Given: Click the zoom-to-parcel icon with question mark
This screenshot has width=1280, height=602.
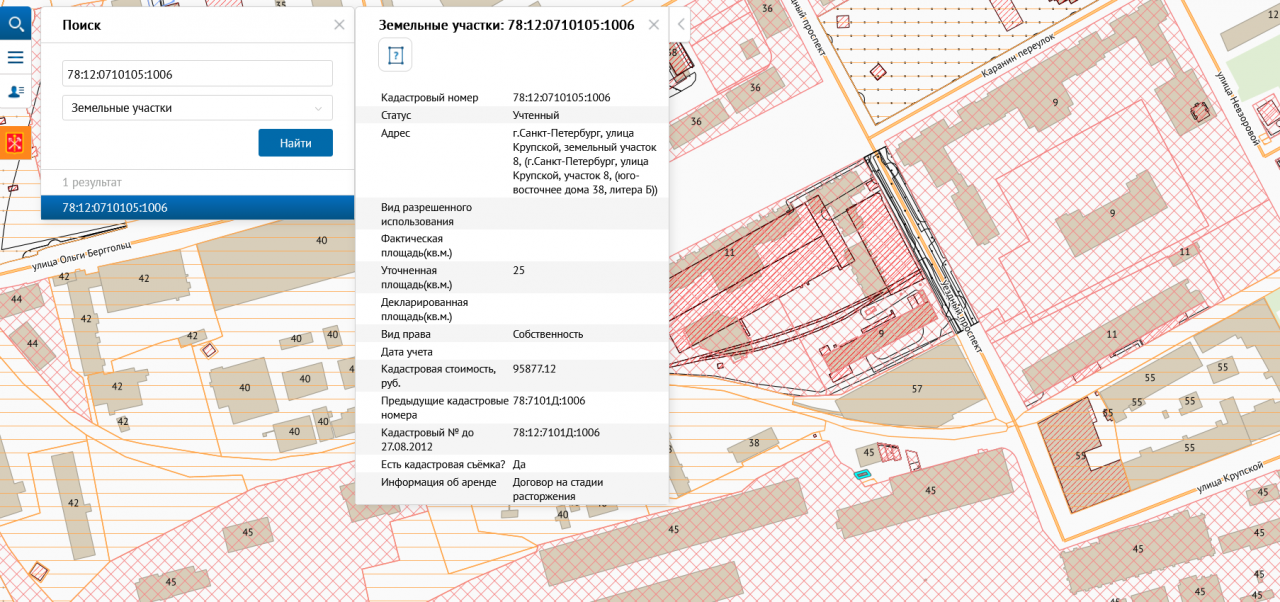Looking at the screenshot, I should pyautogui.click(x=395, y=56).
